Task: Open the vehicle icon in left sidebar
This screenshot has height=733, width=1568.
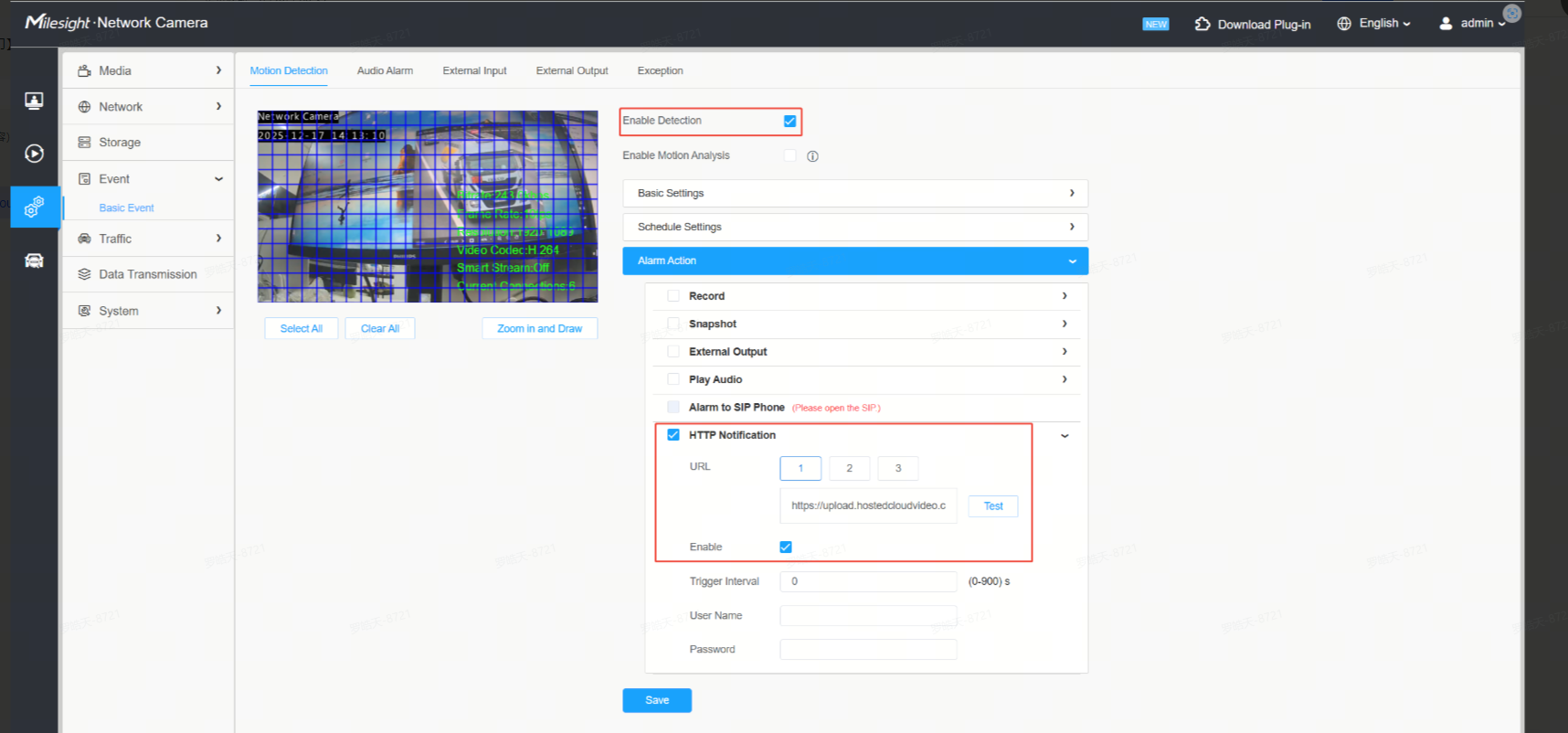Action: coord(34,261)
